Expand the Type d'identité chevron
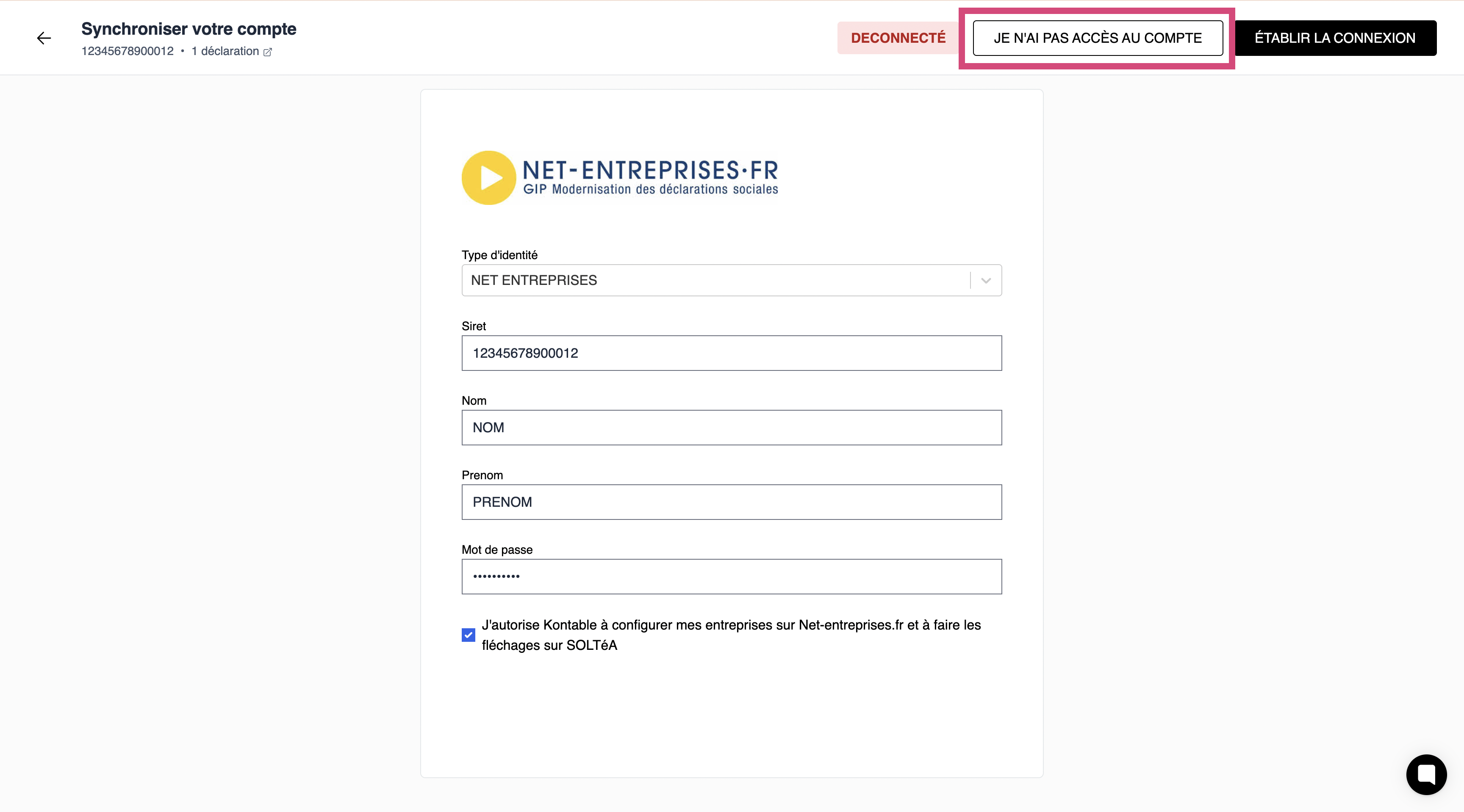Viewport: 1464px width, 812px height. click(986, 281)
